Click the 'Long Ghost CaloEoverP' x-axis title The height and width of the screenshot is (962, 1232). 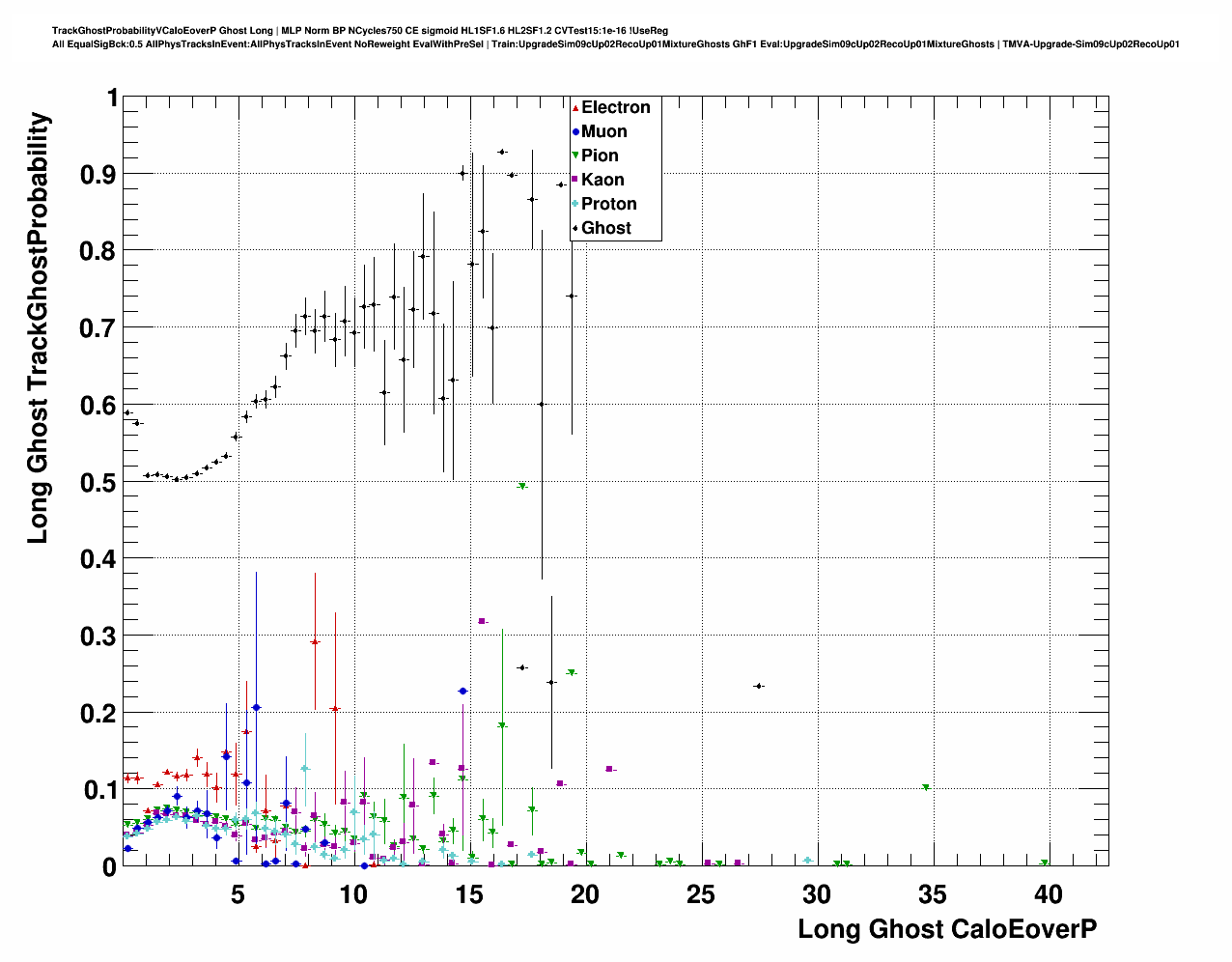947,929
